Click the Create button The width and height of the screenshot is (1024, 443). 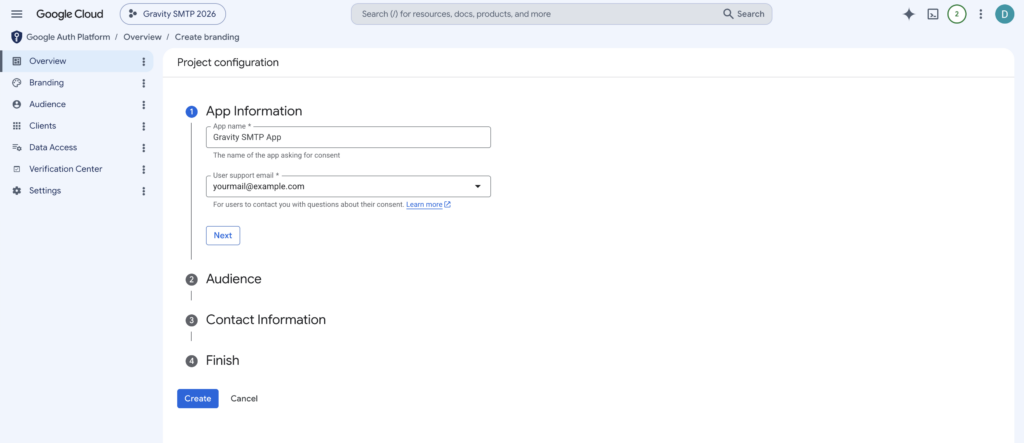(197, 399)
